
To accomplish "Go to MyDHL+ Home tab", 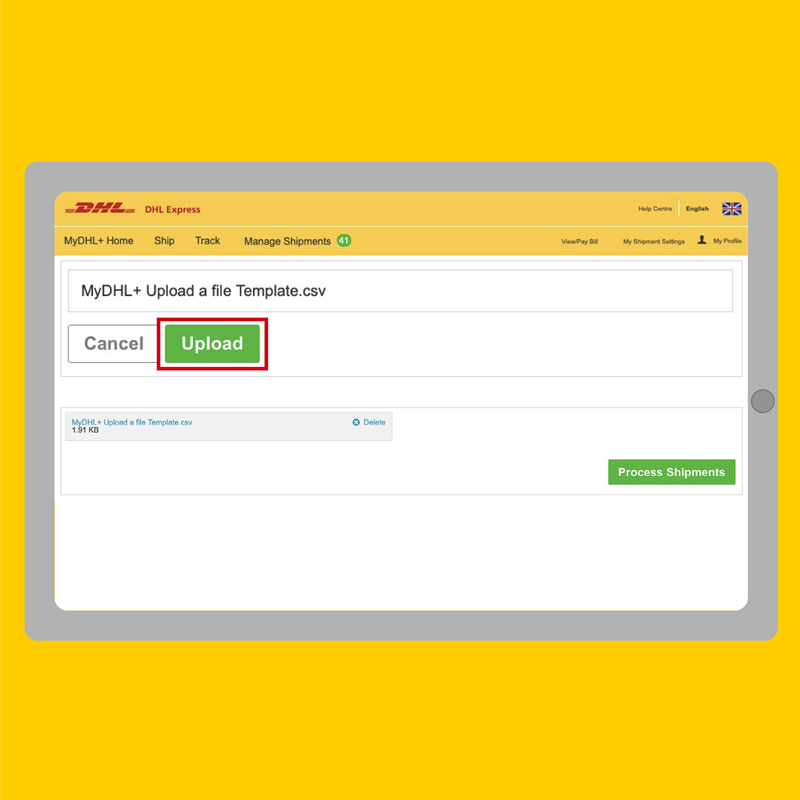I will pos(98,241).
